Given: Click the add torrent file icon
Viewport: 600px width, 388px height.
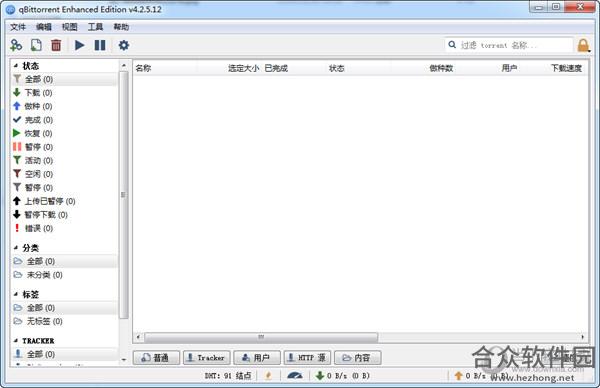Looking at the screenshot, I should coord(36,45).
